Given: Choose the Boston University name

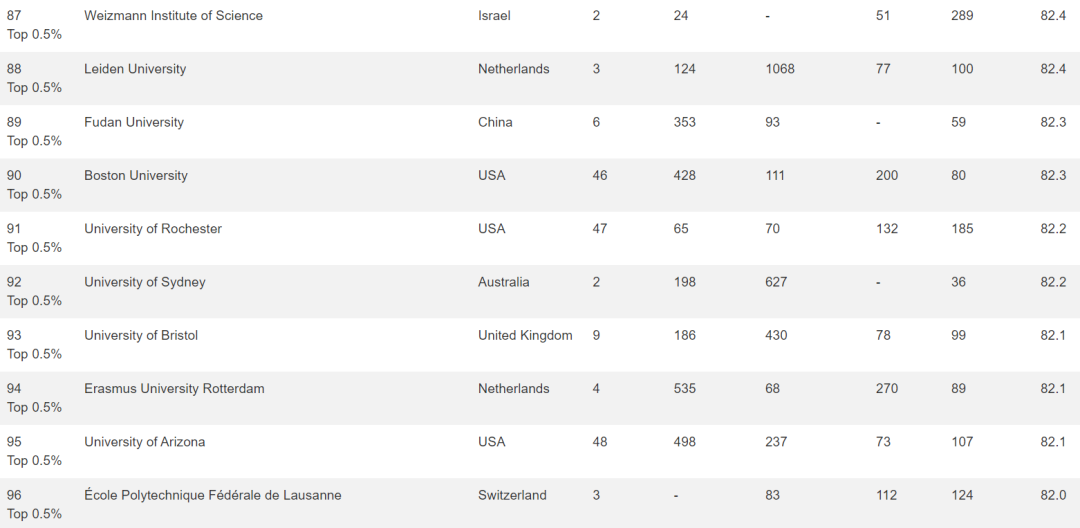Looking at the screenshot, I should pos(136,176).
